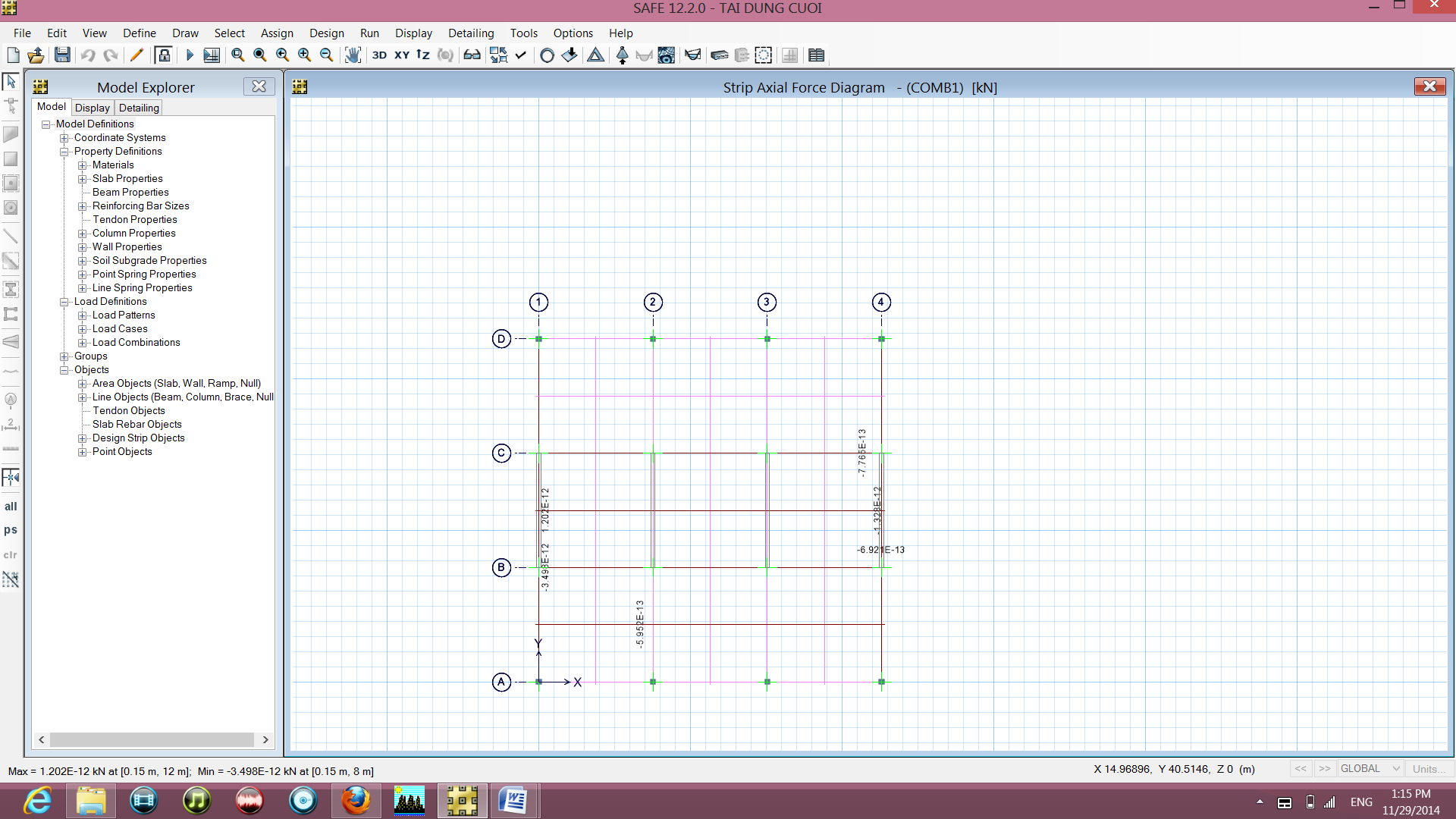Show loads arrow icon

point(570,55)
